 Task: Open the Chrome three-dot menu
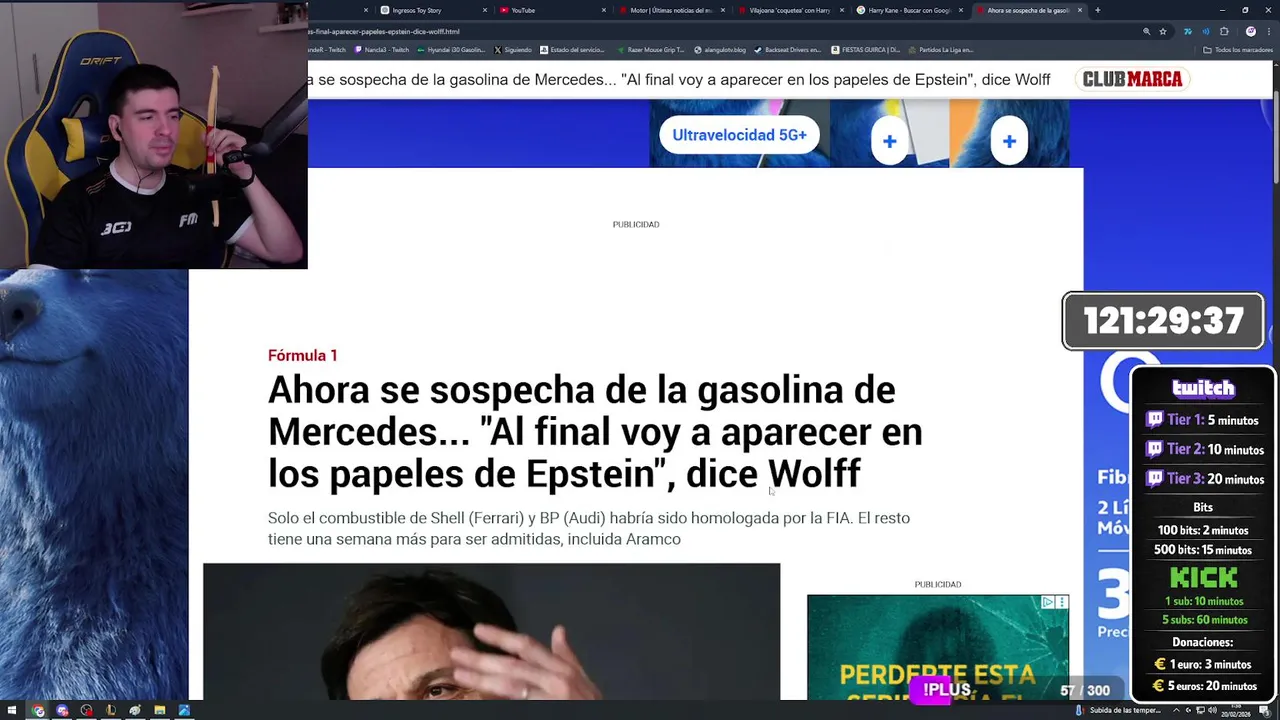click(1269, 31)
